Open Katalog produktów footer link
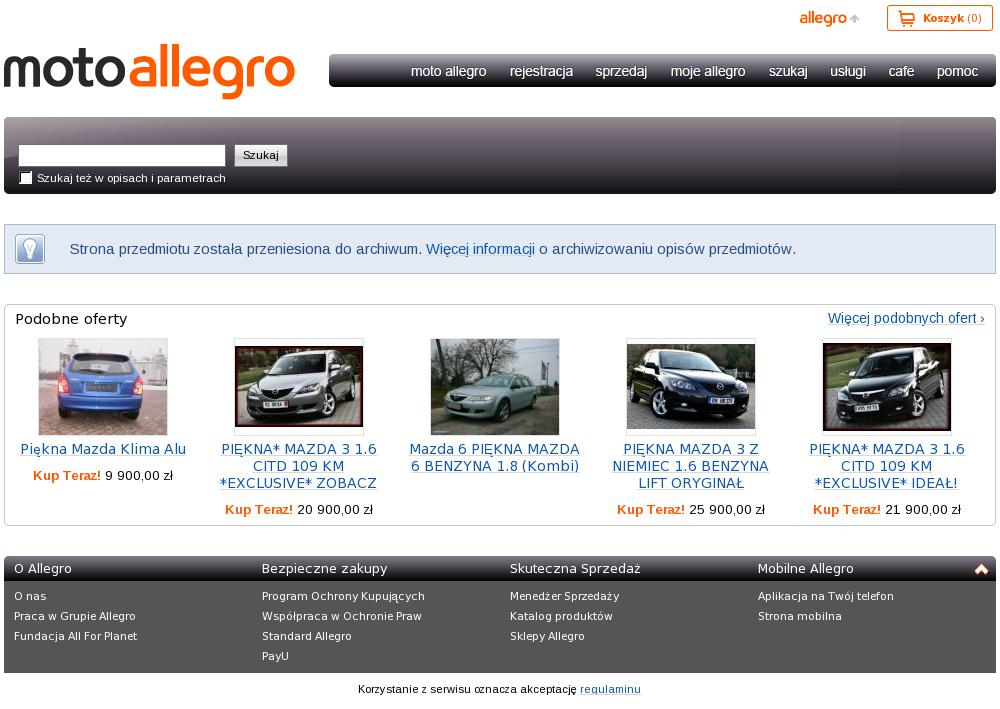 pyautogui.click(x=561, y=616)
